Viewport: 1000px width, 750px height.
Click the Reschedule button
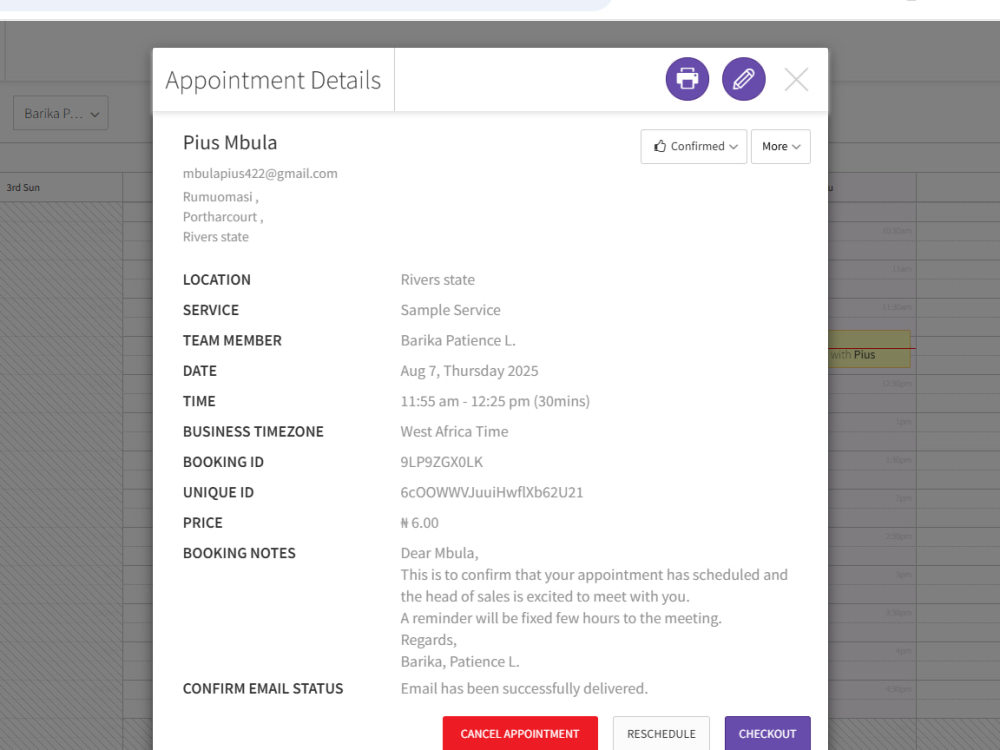click(x=661, y=733)
